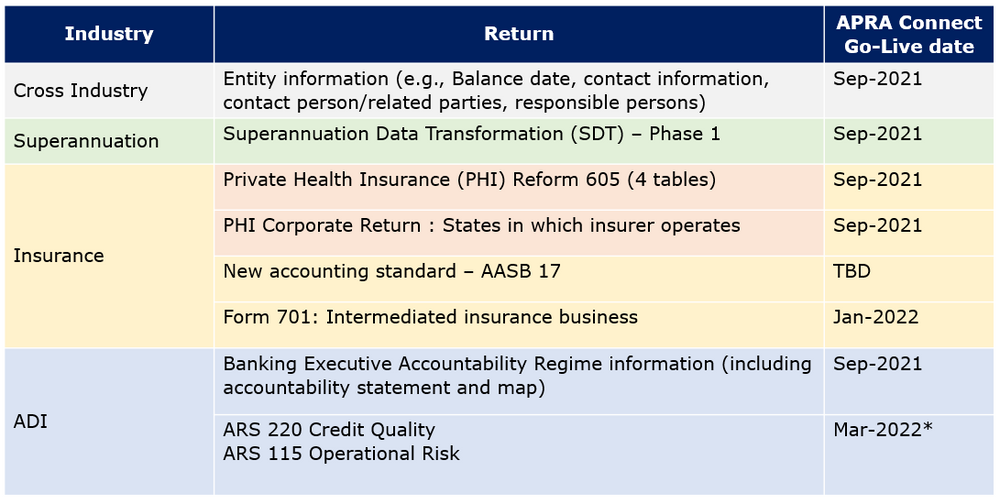Click the Industry column header
The width and height of the screenshot is (1000, 503).
(x=109, y=34)
